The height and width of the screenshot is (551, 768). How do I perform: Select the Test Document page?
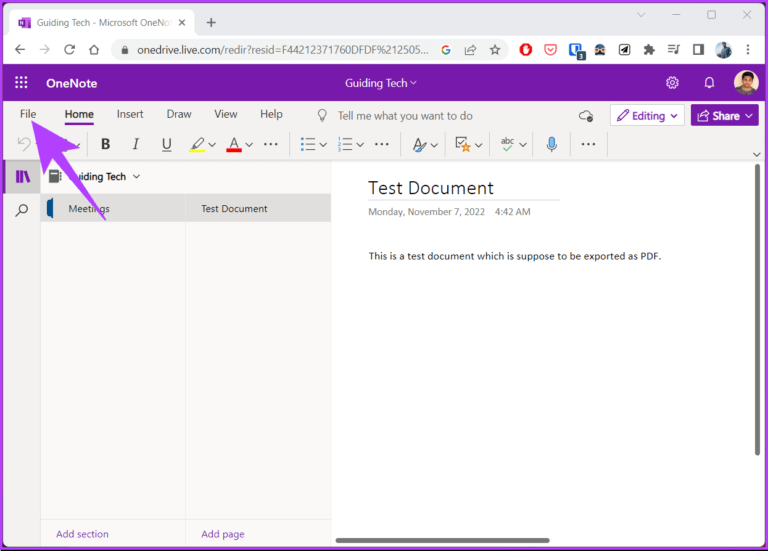[258, 208]
